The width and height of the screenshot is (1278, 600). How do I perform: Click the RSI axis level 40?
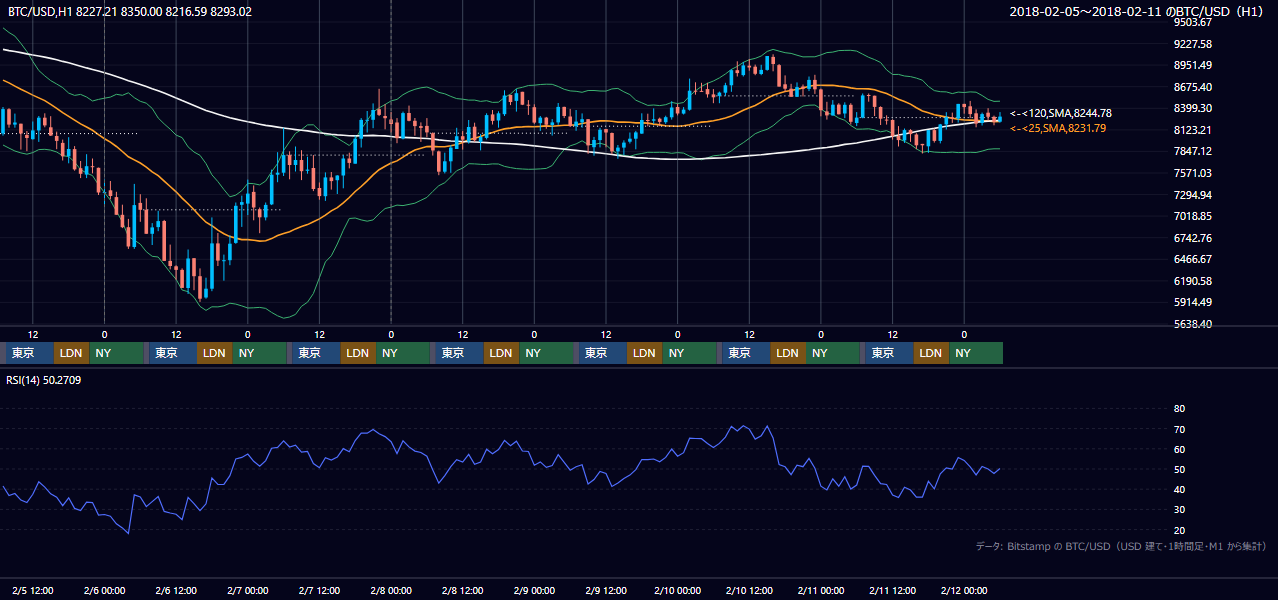[x=1179, y=489]
